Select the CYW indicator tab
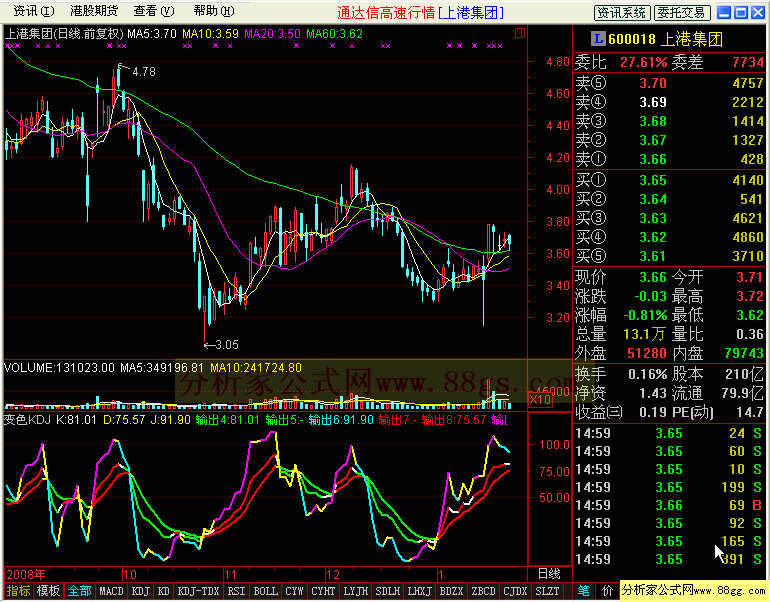The width and height of the screenshot is (770, 602). coord(294,591)
